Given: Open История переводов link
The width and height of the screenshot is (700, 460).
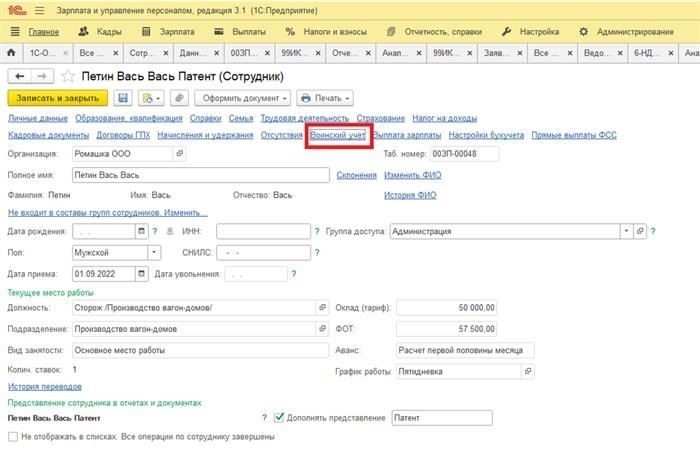Looking at the screenshot, I should click(x=45, y=386).
